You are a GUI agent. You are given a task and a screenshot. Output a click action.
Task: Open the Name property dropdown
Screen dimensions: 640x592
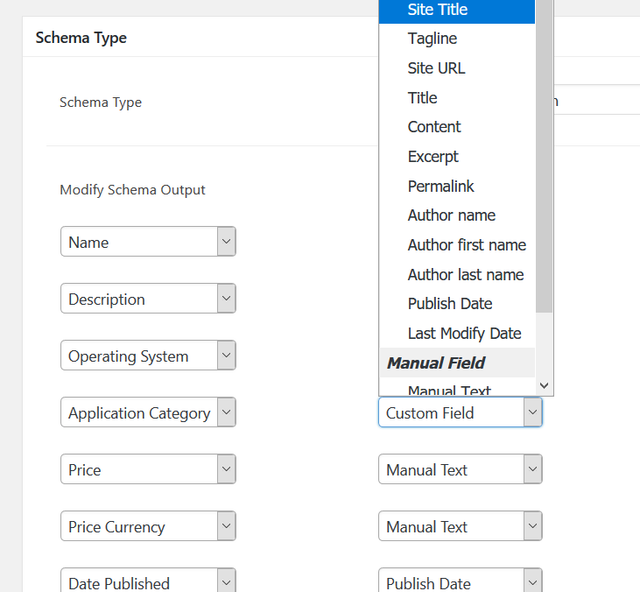pos(148,242)
